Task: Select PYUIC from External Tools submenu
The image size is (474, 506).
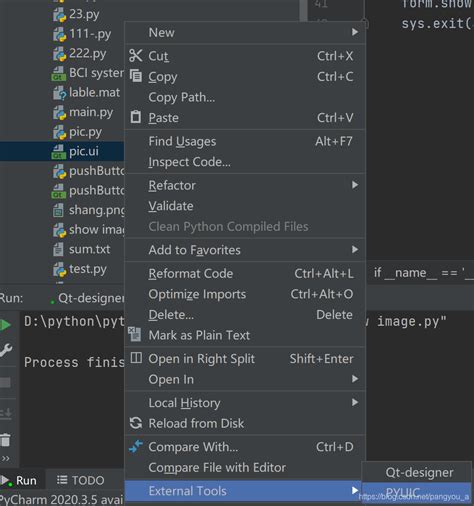Action: [x=416, y=492]
